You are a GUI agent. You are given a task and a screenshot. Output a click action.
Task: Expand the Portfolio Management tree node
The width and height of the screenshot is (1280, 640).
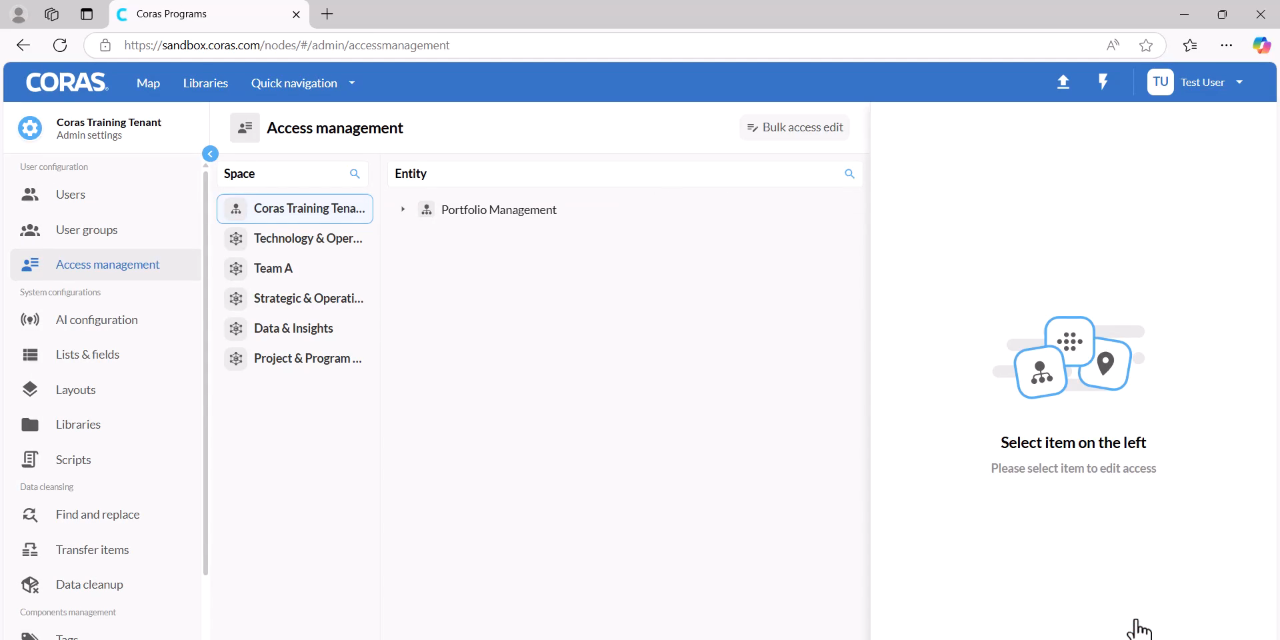point(403,210)
